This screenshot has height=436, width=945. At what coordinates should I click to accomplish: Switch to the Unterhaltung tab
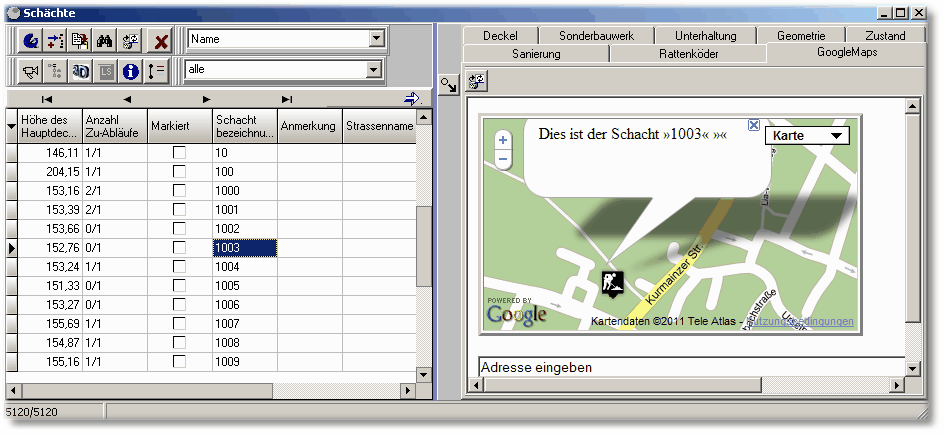click(706, 36)
